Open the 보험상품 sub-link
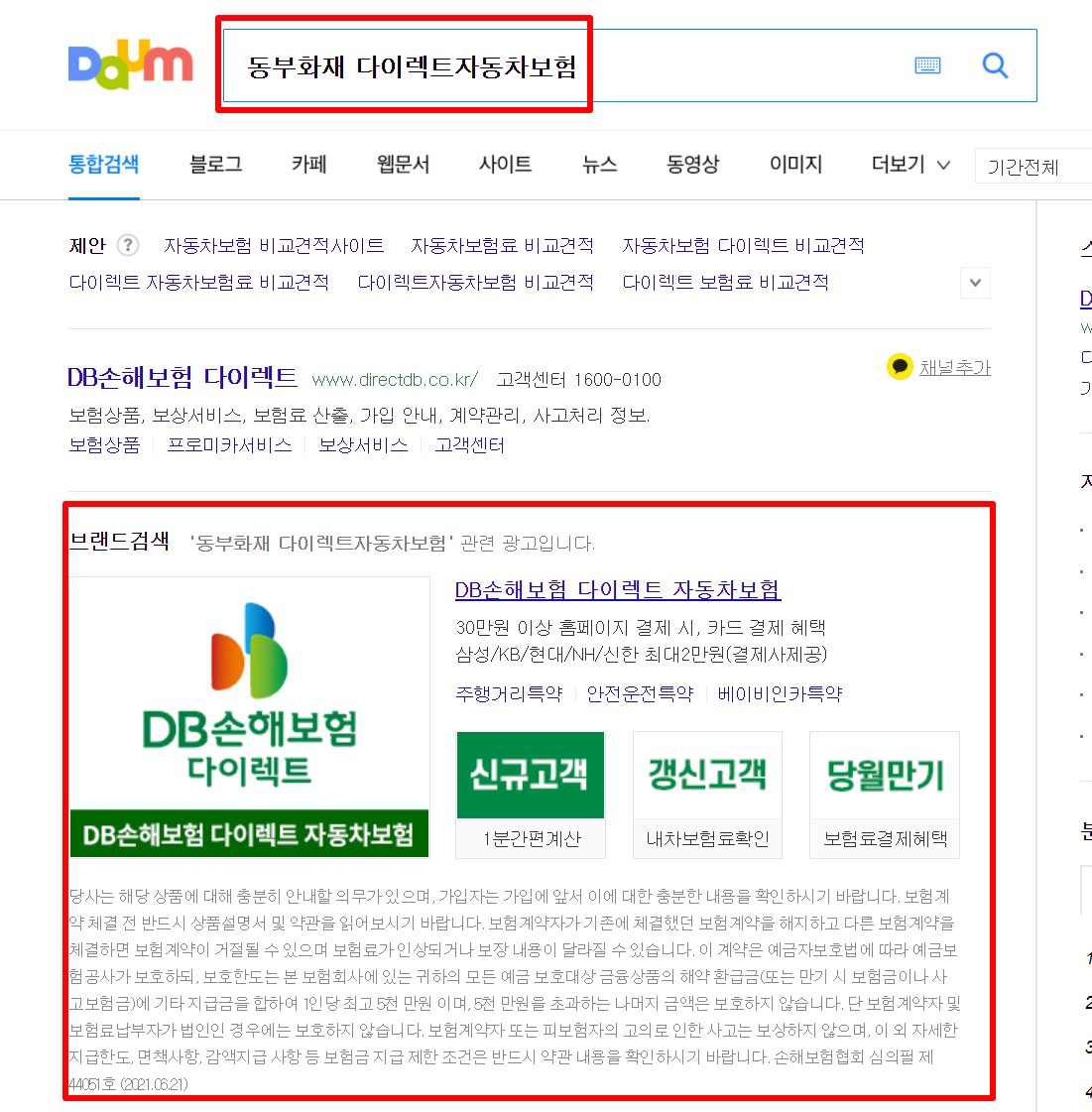The image size is (1092, 1112). [104, 445]
